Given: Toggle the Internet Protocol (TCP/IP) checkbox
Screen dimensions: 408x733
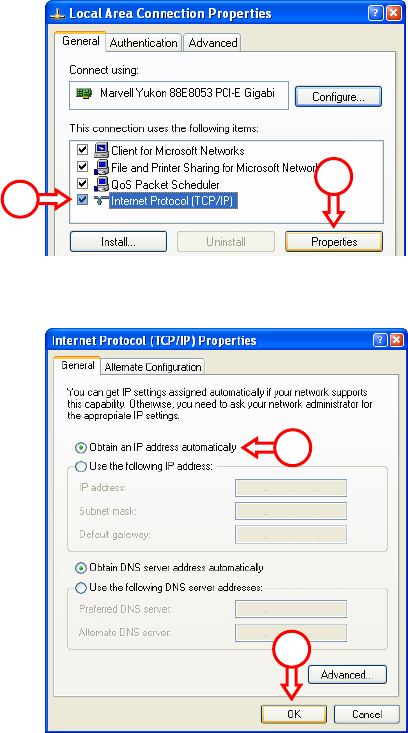Looking at the screenshot, I should click(x=83, y=200).
